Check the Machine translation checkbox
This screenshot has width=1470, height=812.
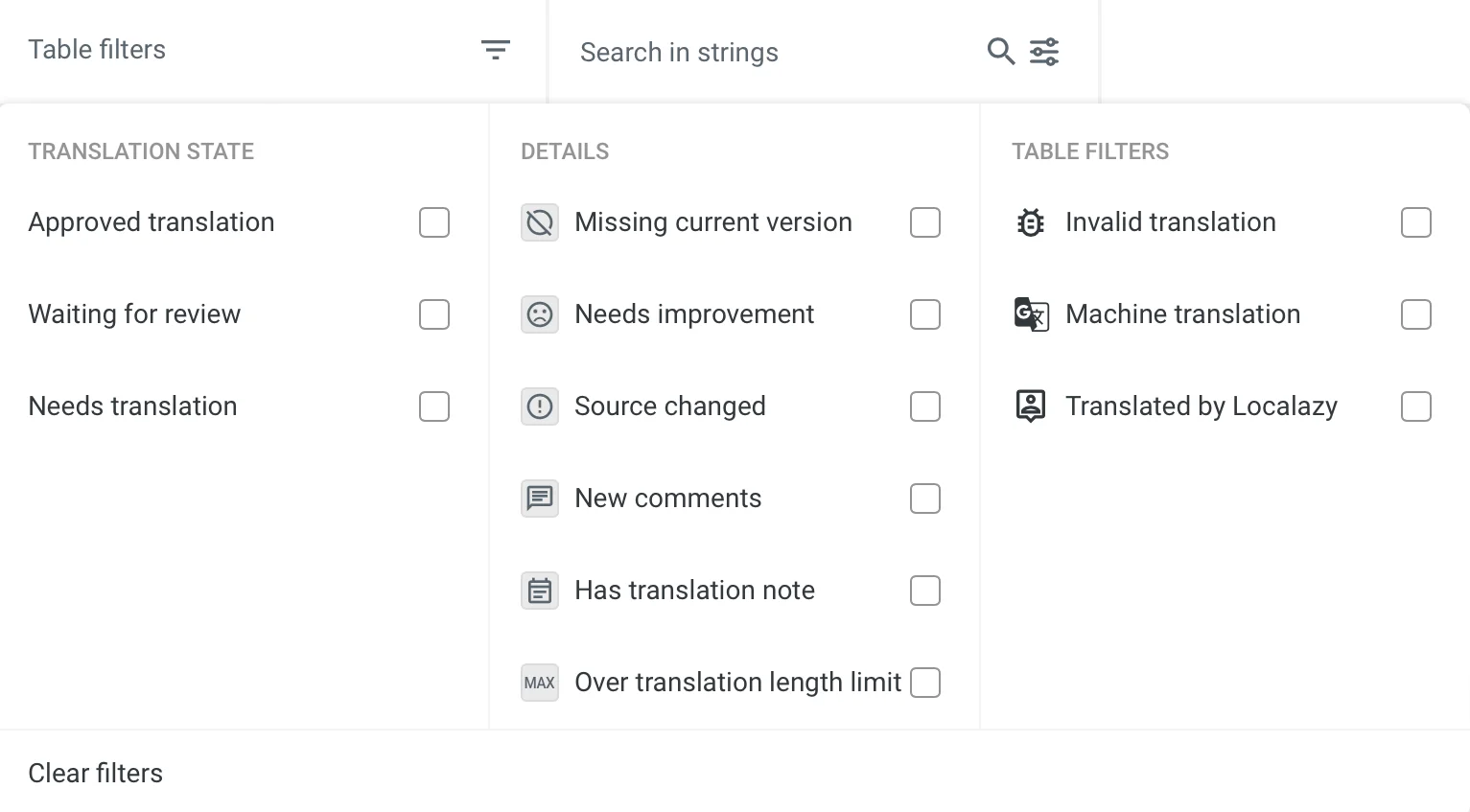pyautogui.click(x=1416, y=314)
